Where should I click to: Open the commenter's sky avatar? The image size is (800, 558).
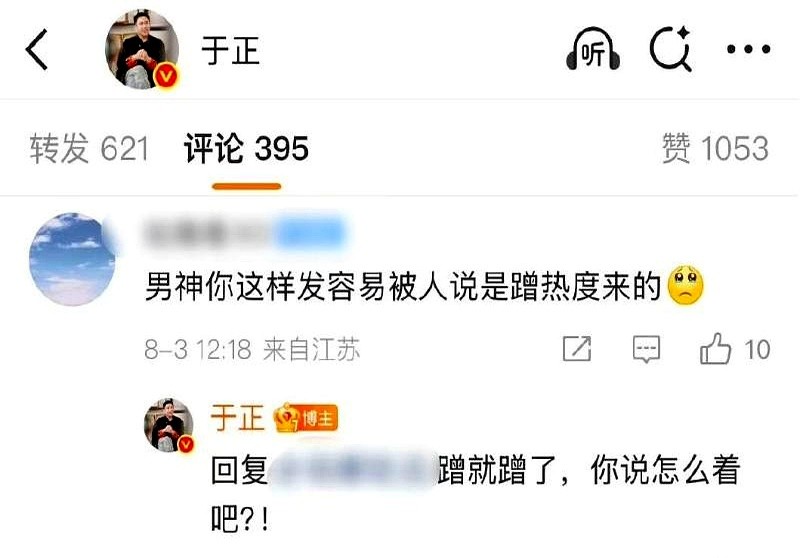(72, 260)
